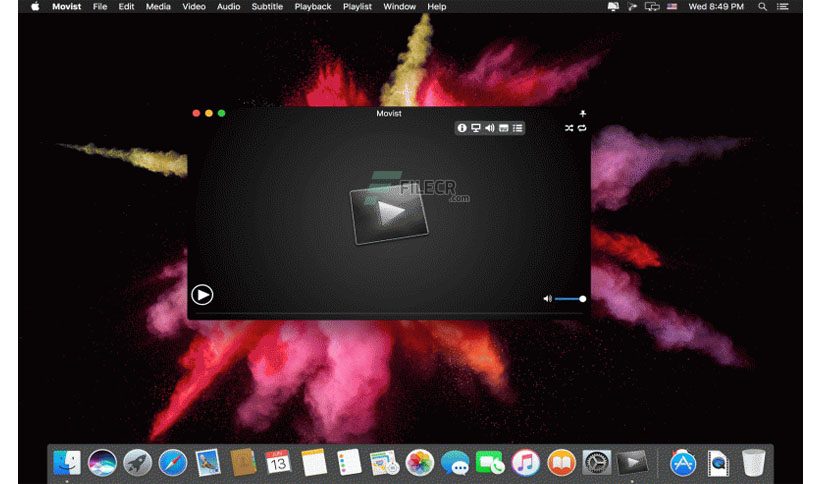Screen dimensions: 836x484
Task: Open the Audio menu
Action: (x=228, y=6)
